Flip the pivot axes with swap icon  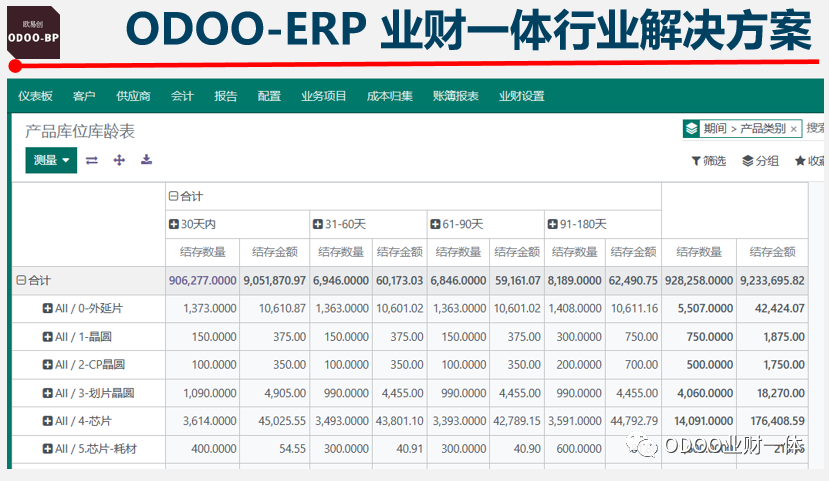(x=92, y=160)
